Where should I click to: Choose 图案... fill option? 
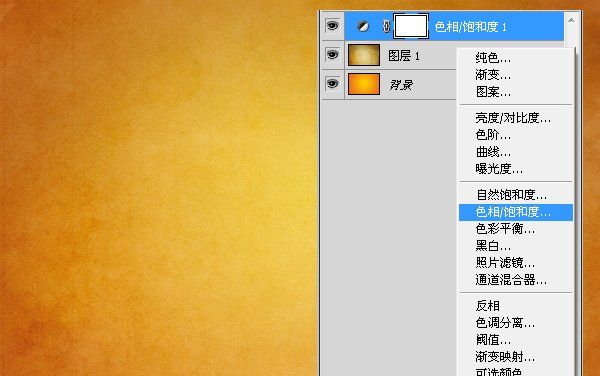[x=493, y=92]
